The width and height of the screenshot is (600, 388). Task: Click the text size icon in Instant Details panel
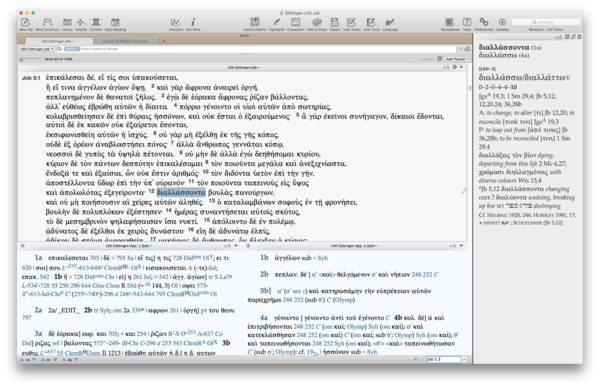pos(559,37)
